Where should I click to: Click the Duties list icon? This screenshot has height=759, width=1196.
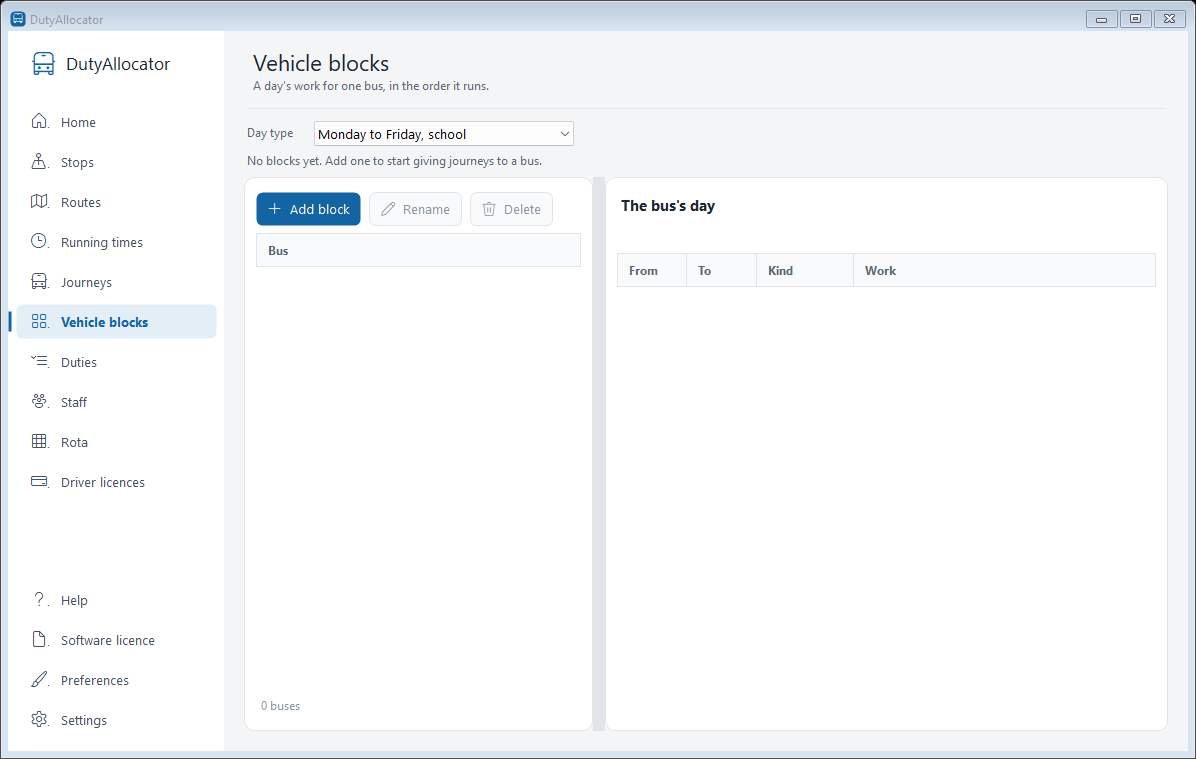[39, 361]
